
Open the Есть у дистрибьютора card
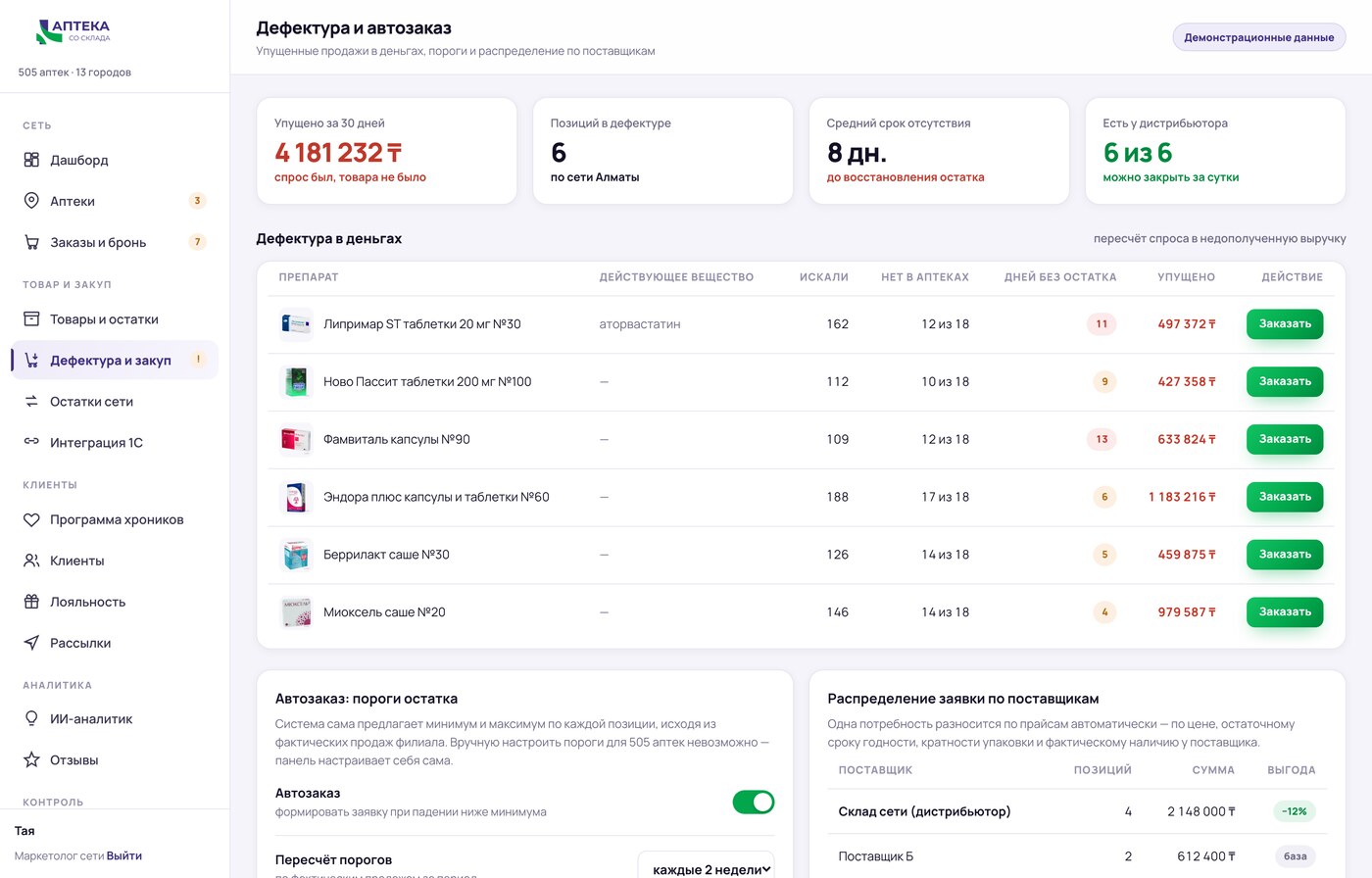[x=1215, y=151]
